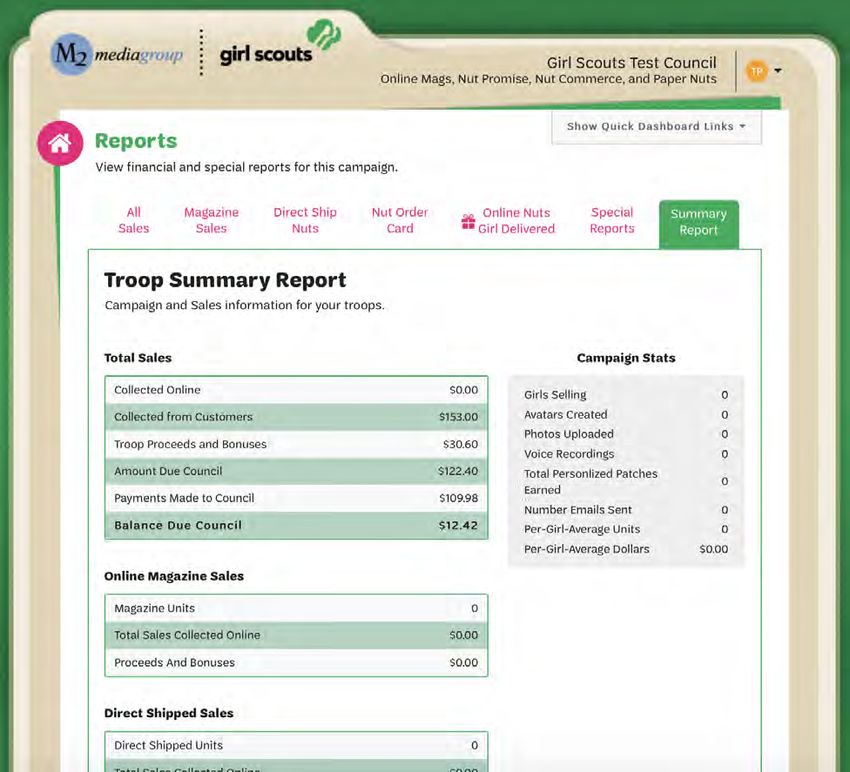850x772 pixels.
Task: Click the Girls Selling stat
Action: (x=626, y=395)
